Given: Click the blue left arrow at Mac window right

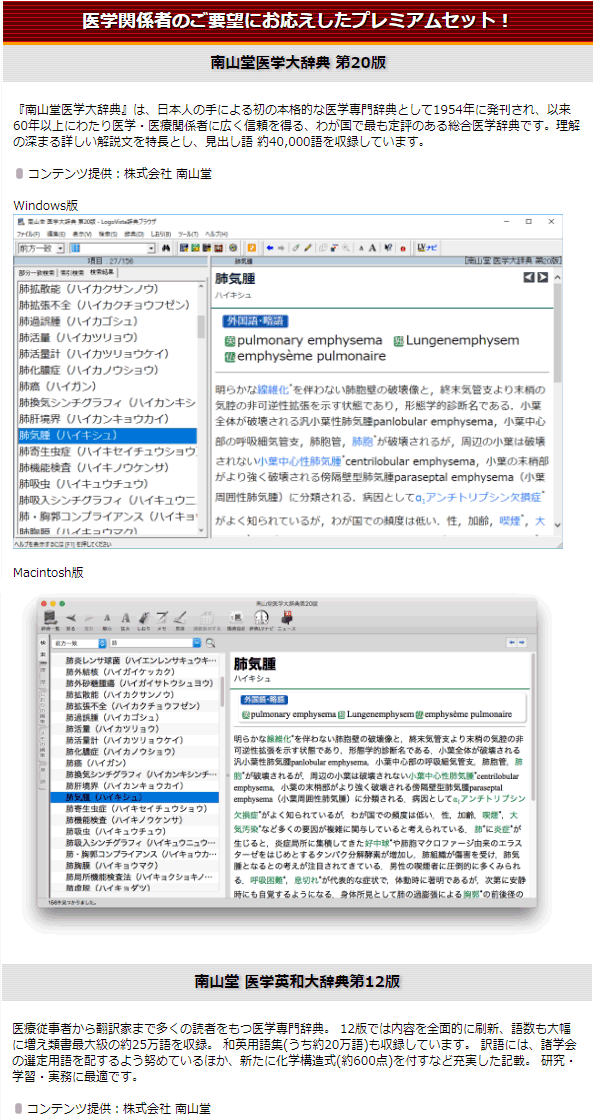Looking at the screenshot, I should point(511,642).
